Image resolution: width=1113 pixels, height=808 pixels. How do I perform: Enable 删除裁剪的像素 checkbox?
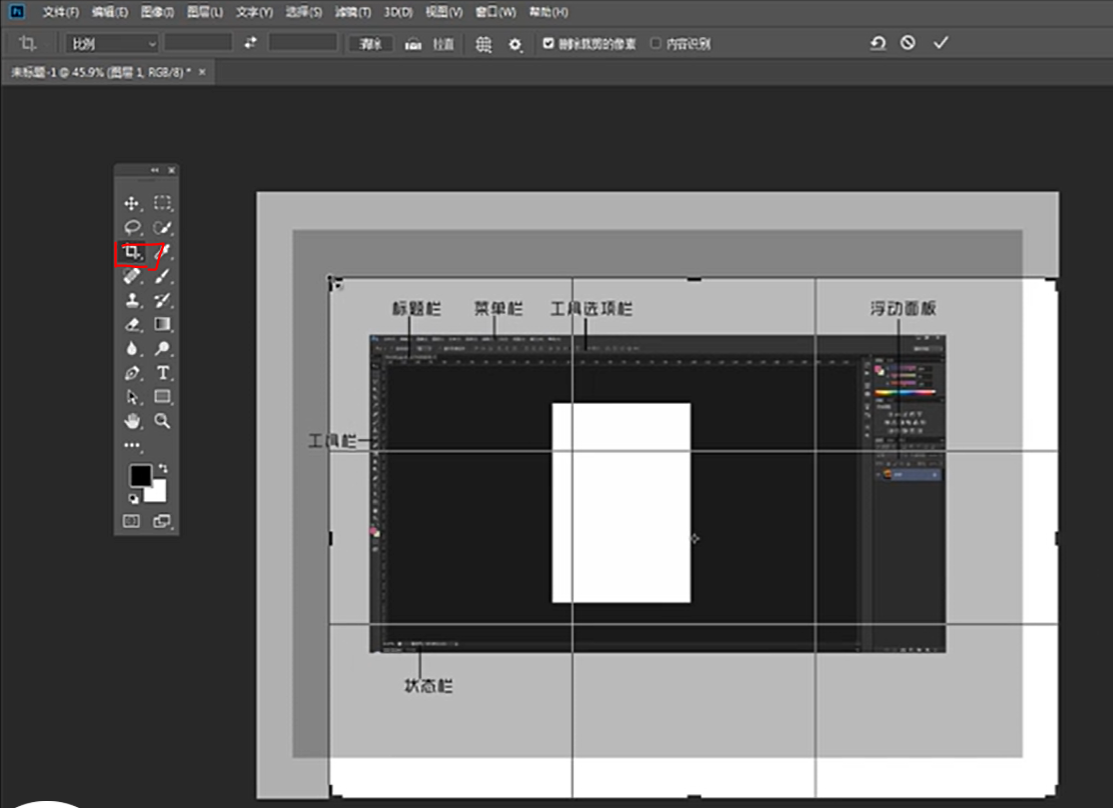[x=548, y=43]
